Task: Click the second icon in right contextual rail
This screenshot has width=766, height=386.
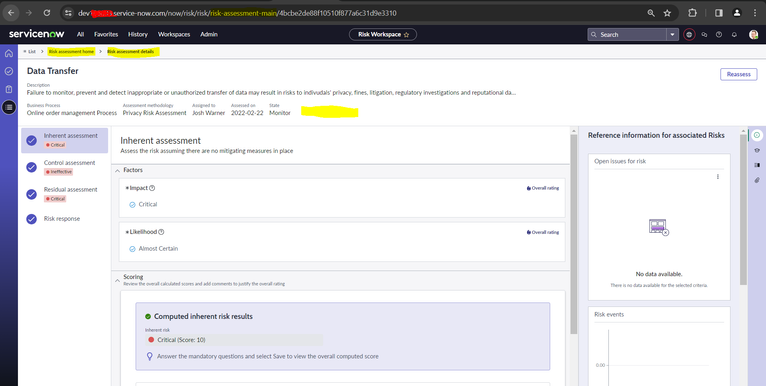Action: (x=757, y=150)
